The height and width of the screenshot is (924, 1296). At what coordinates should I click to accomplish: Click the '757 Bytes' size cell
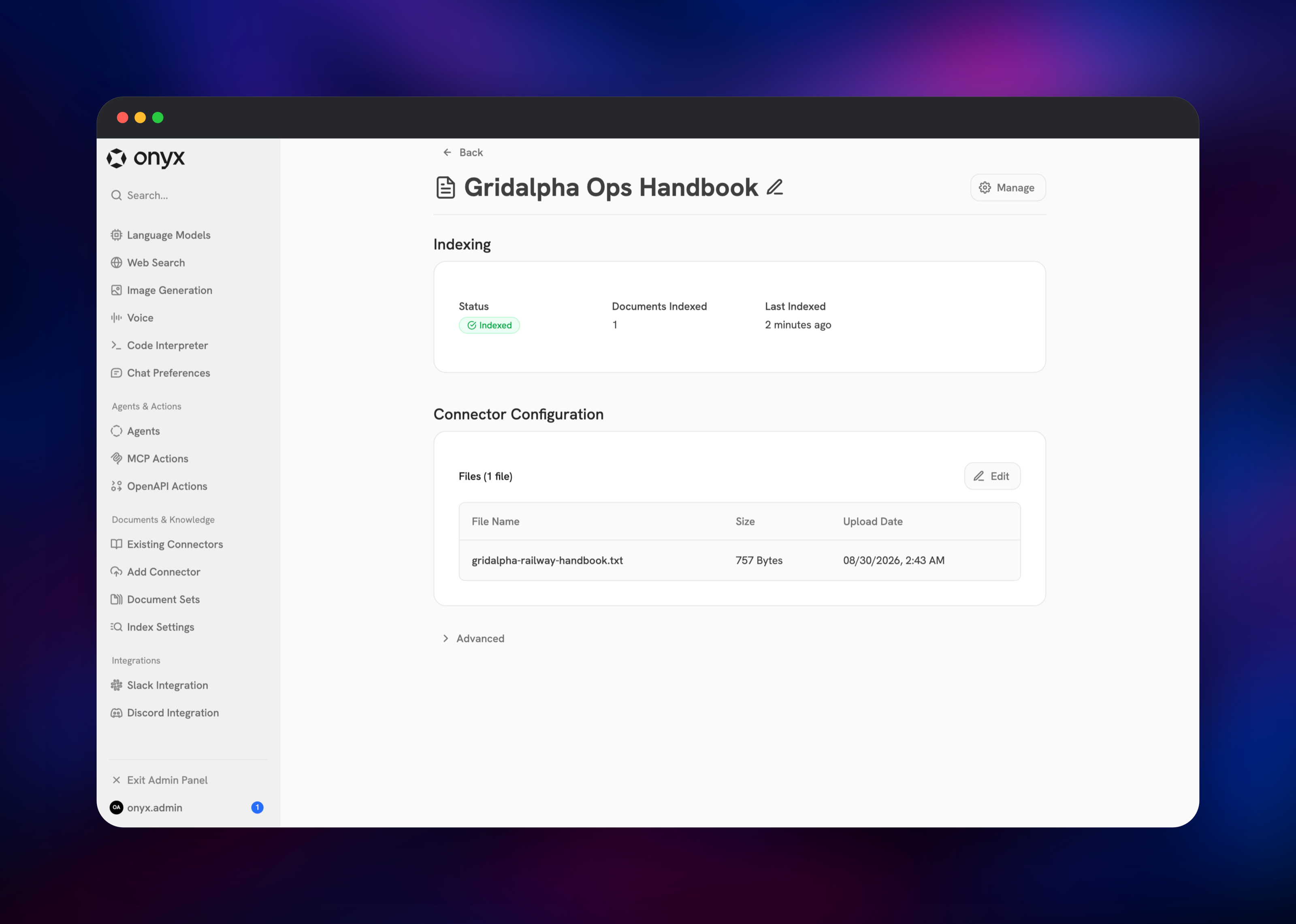(759, 560)
